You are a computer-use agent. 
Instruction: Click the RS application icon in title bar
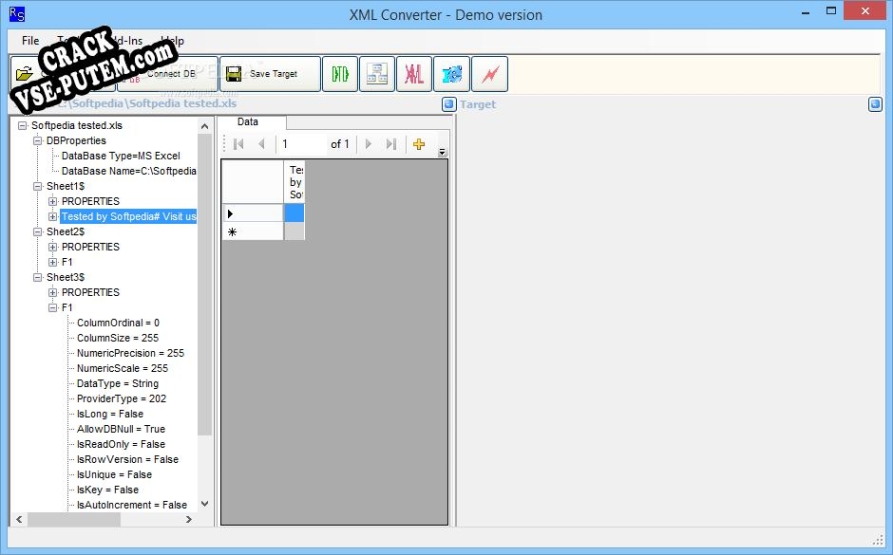coord(17,14)
